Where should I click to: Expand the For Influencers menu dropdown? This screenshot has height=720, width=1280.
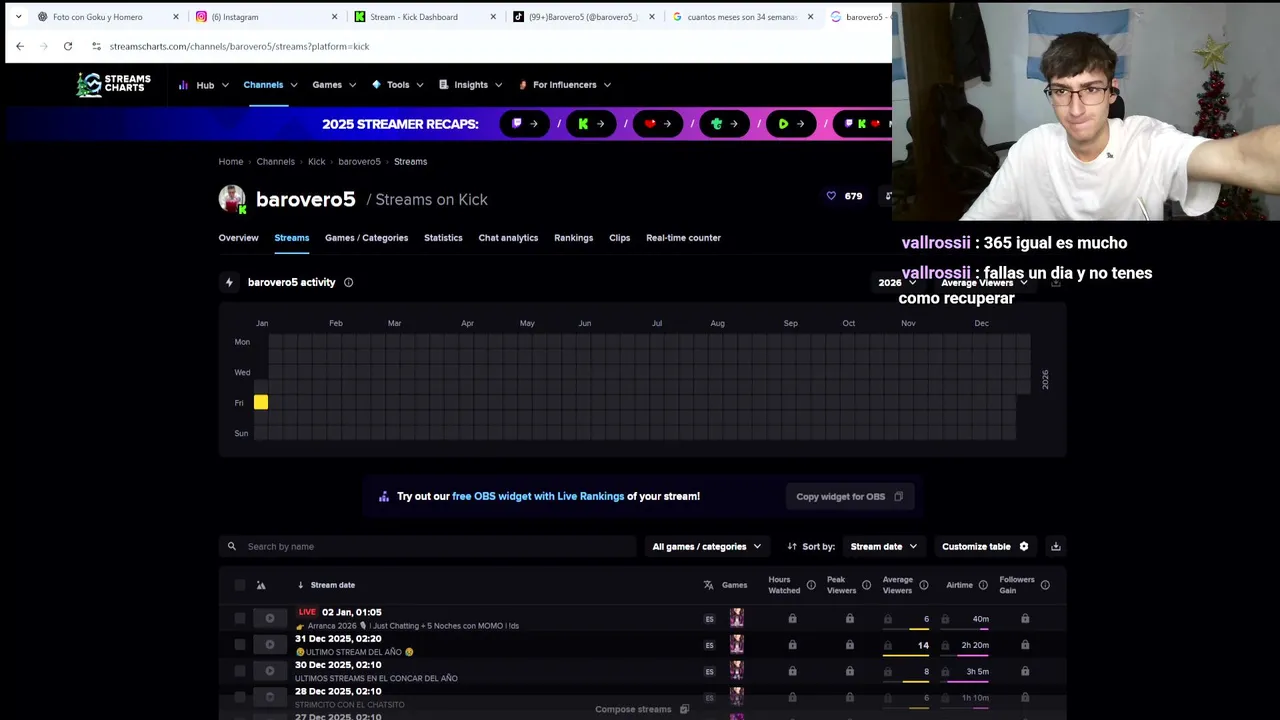click(x=565, y=85)
